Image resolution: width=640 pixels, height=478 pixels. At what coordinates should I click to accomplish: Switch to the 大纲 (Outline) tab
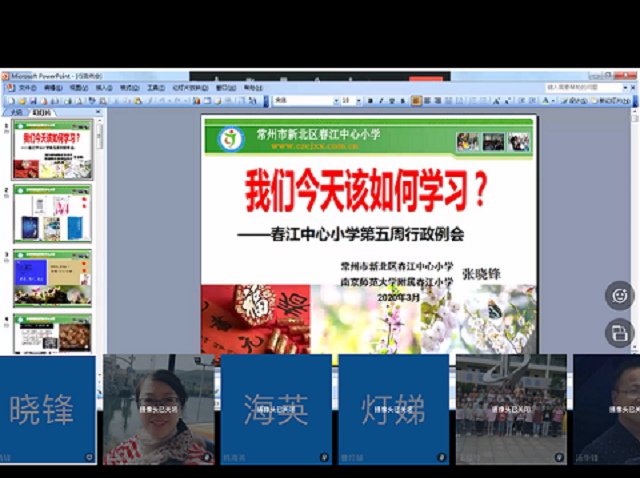pos(16,113)
